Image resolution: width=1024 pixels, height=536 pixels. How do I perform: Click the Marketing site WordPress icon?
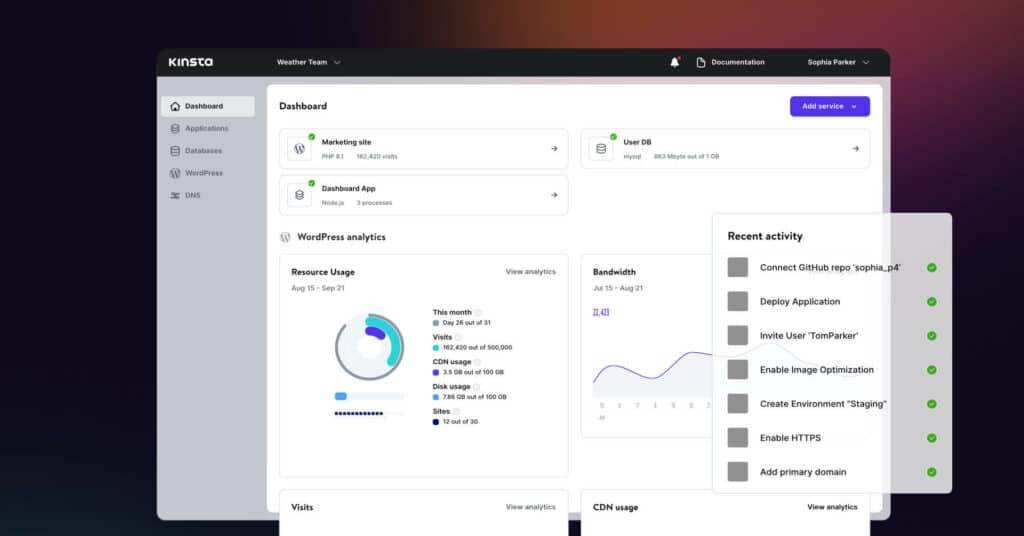tap(300, 148)
